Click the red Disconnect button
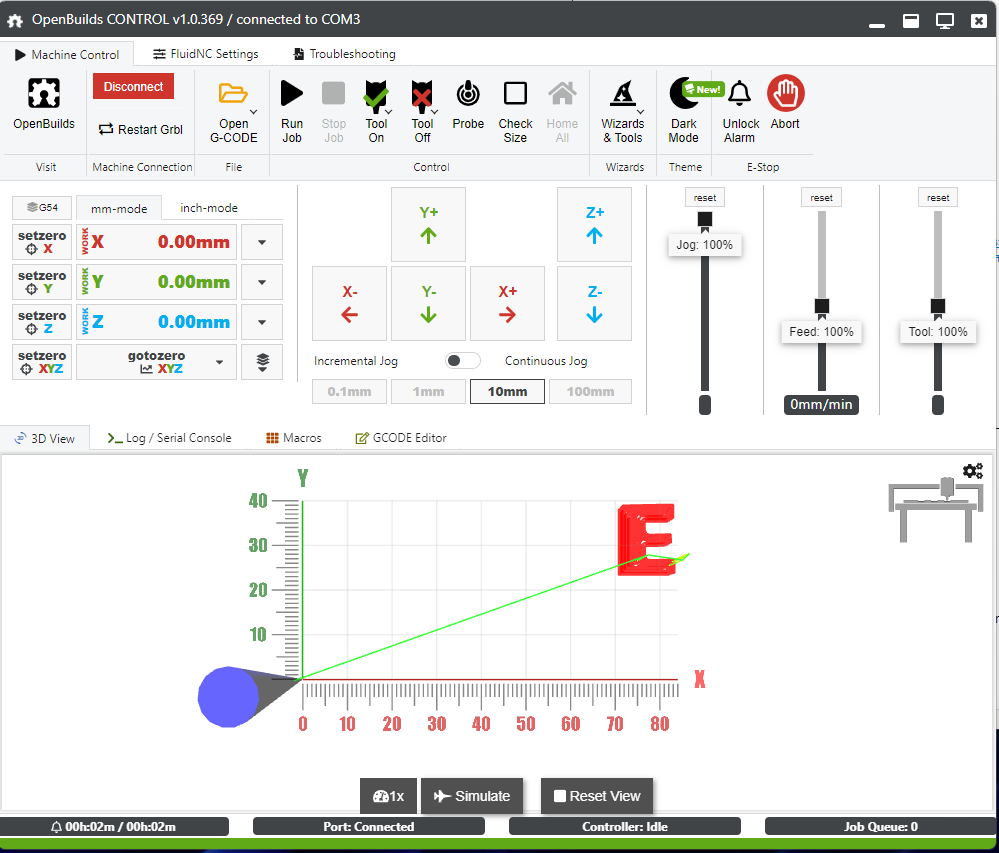This screenshot has width=999, height=853. (133, 87)
